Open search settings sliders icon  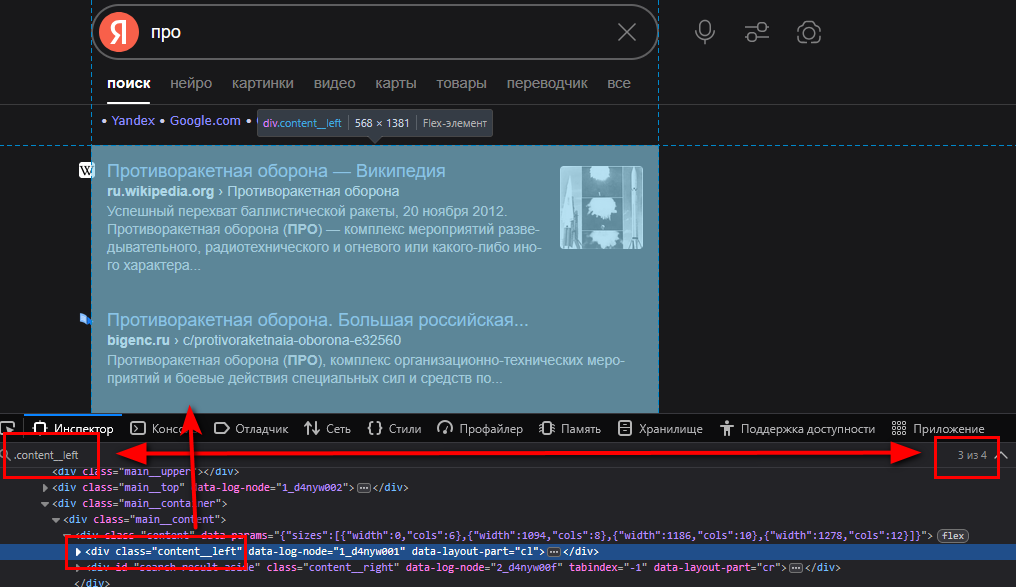[x=757, y=32]
